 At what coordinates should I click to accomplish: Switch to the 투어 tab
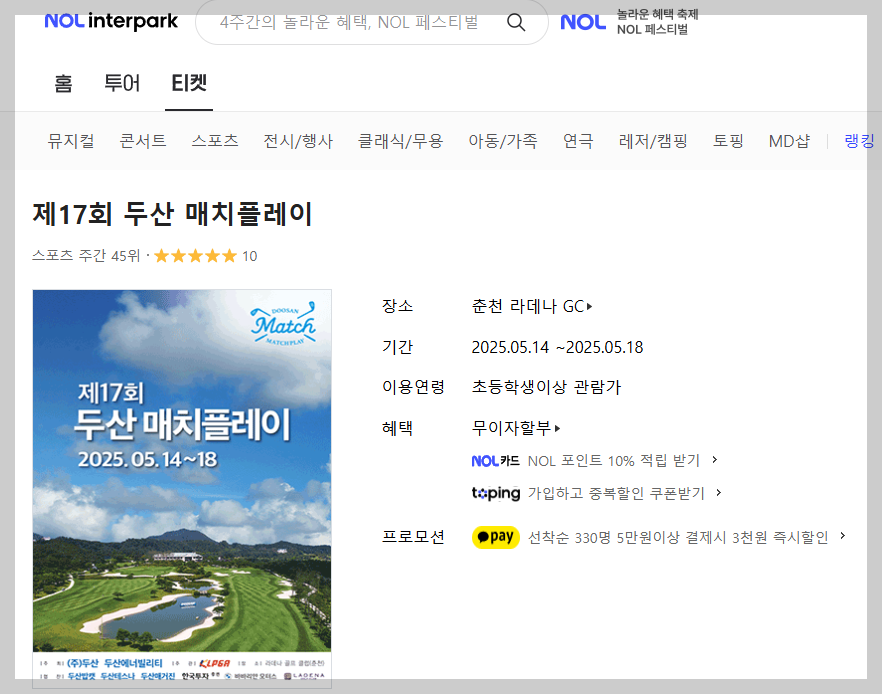[x=122, y=83]
